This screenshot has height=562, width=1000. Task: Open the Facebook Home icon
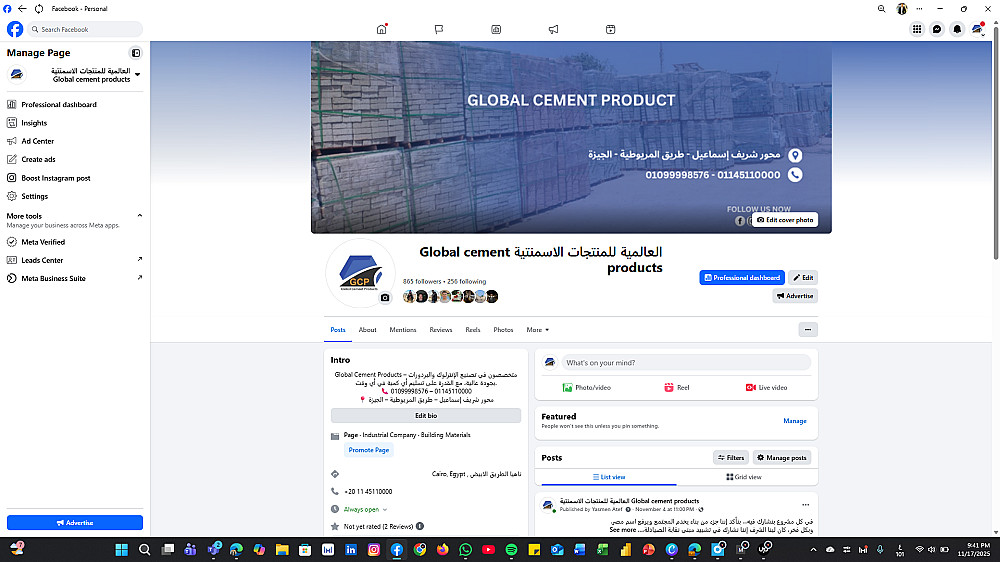click(x=381, y=29)
